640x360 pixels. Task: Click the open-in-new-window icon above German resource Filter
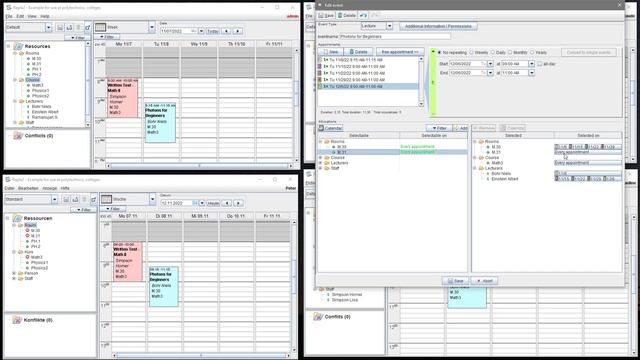pyautogui.click(x=93, y=200)
